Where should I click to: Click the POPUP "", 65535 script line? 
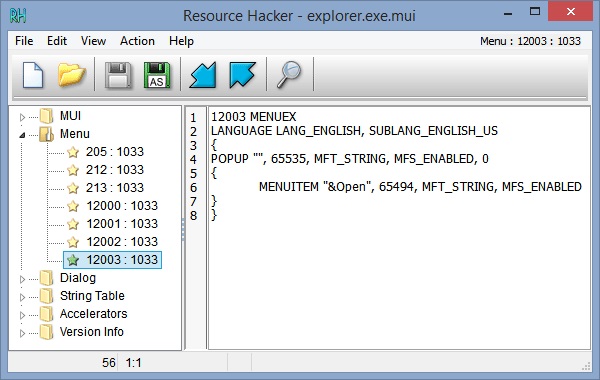tap(350, 159)
